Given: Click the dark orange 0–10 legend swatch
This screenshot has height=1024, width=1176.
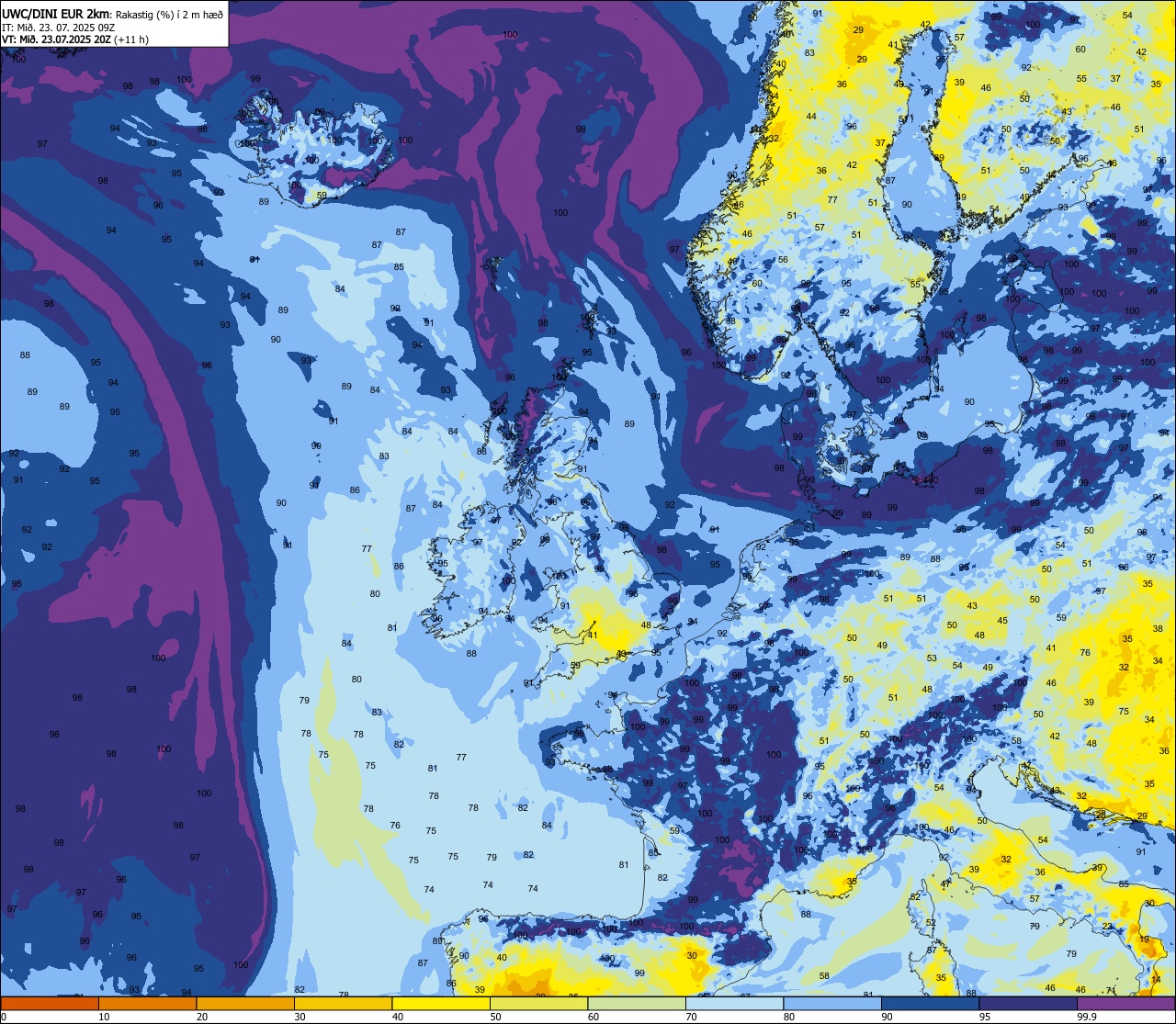Looking at the screenshot, I should [x=50, y=1004].
